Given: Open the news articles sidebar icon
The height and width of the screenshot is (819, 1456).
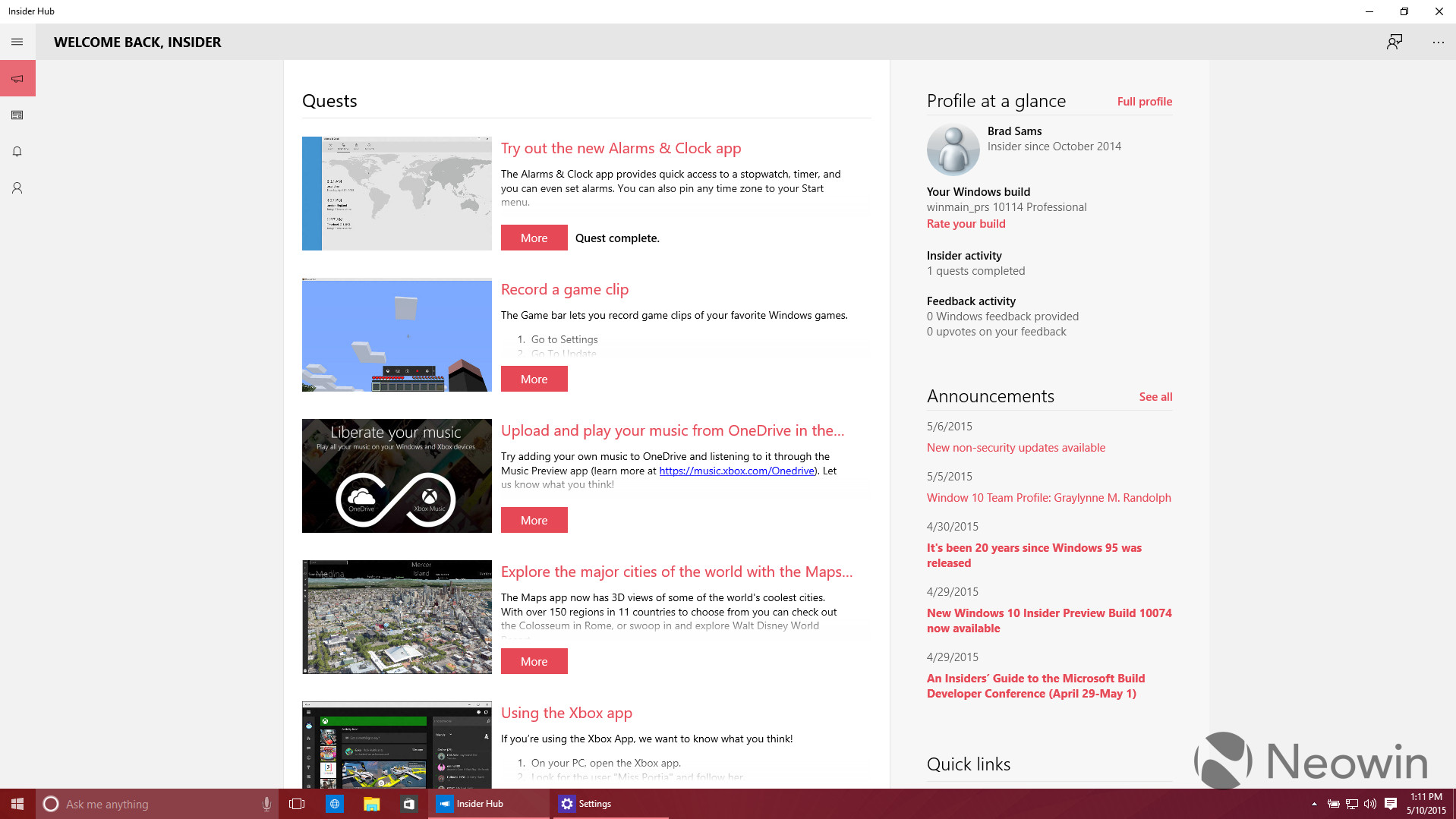Looking at the screenshot, I should [17, 115].
